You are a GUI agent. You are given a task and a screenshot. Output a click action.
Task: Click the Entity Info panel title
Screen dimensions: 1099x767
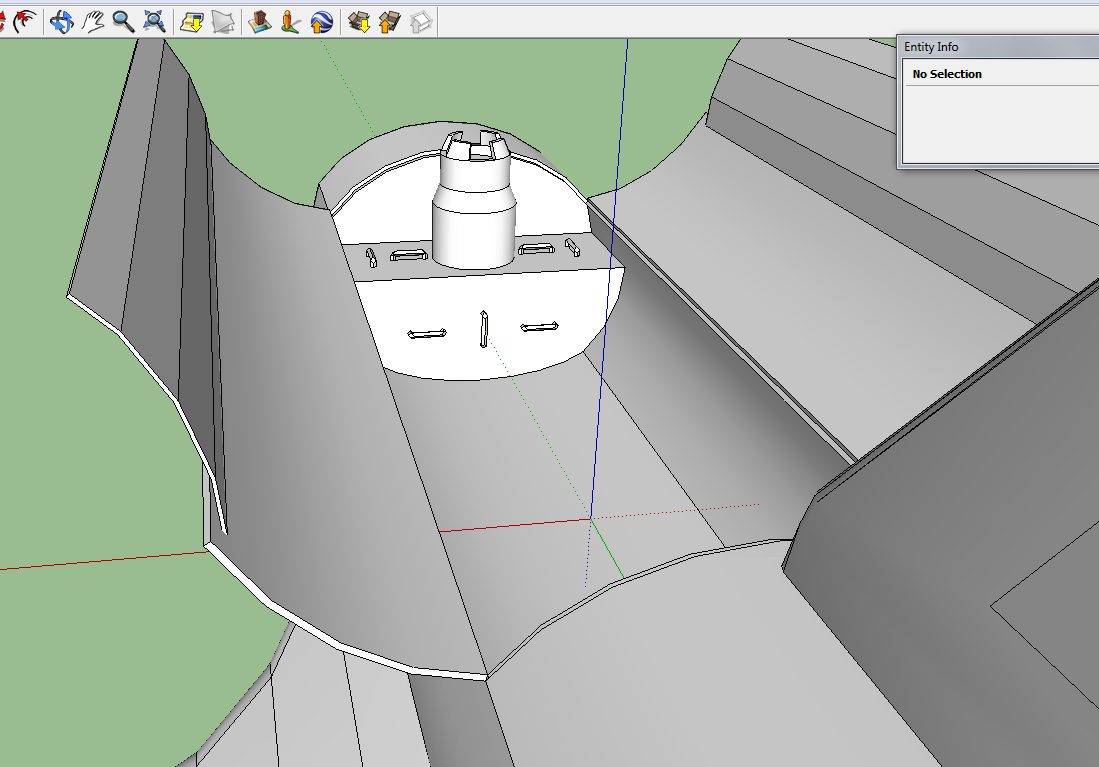pyautogui.click(x=931, y=47)
